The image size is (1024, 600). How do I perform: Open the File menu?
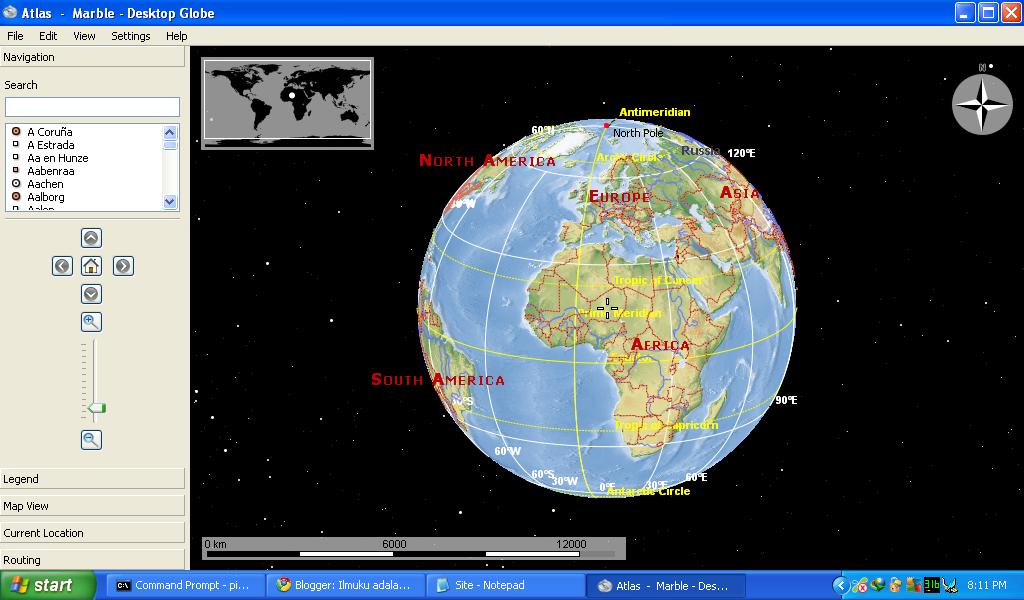pos(15,36)
